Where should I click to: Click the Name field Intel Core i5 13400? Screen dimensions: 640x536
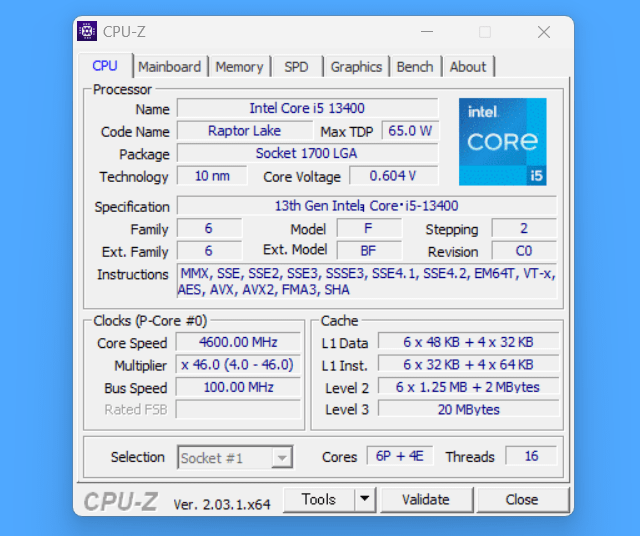tap(308, 108)
